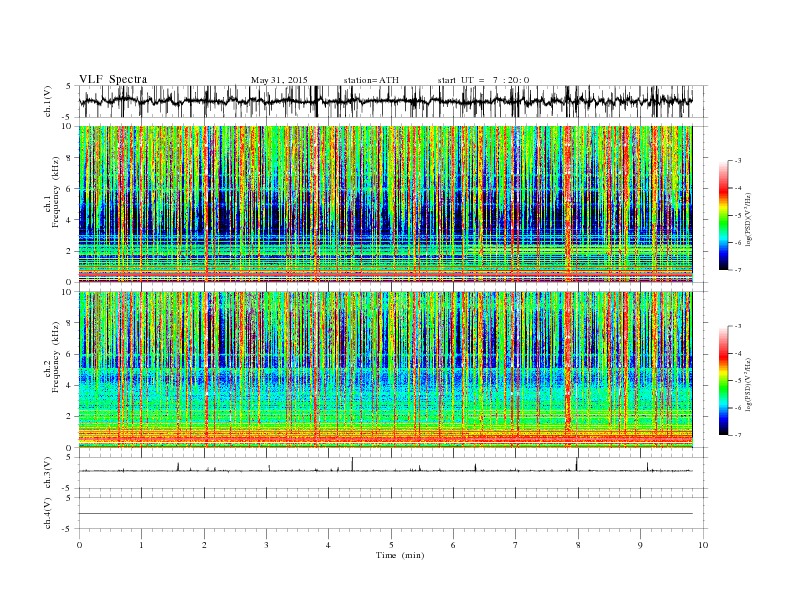This screenshot has width=792, height=612.
Task: Click the 'ch.1(V)' waveform axis label
Action: [48, 101]
